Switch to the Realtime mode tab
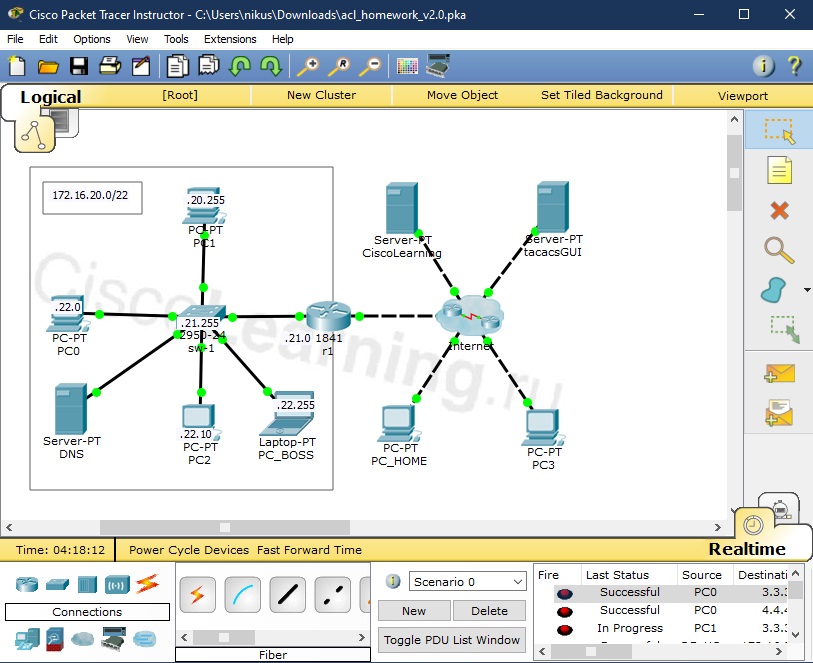Viewport: 813px width, 663px height. click(x=747, y=548)
